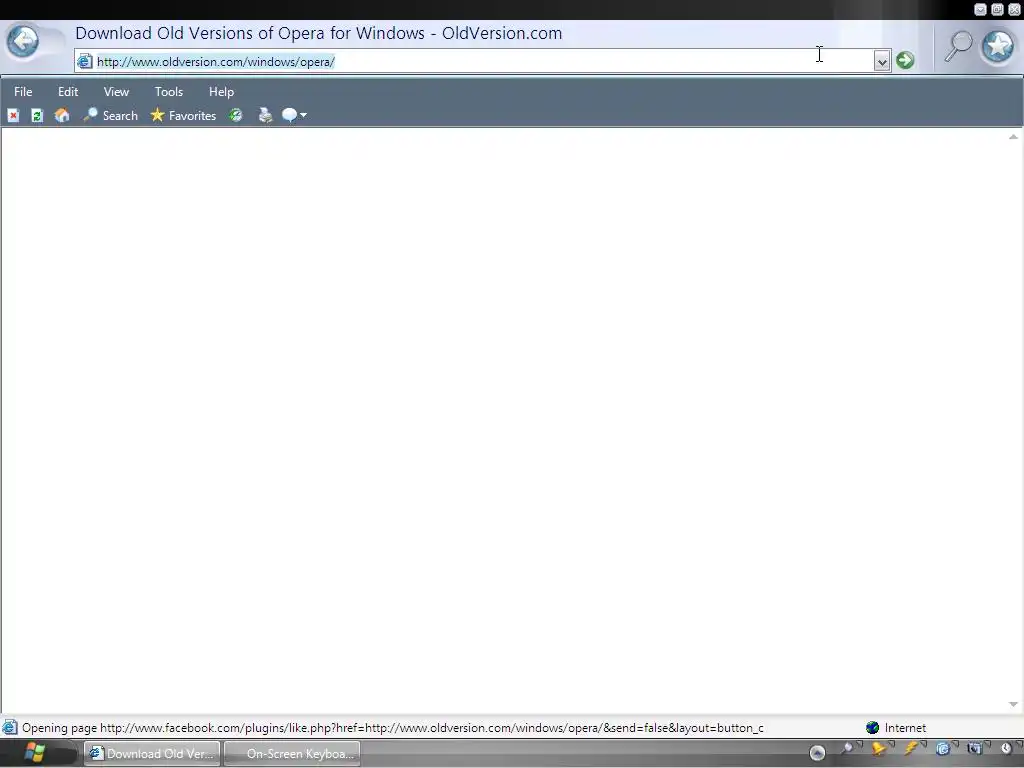1024x768 pixels.
Task: Go to the Home page icon
Action: [62, 115]
